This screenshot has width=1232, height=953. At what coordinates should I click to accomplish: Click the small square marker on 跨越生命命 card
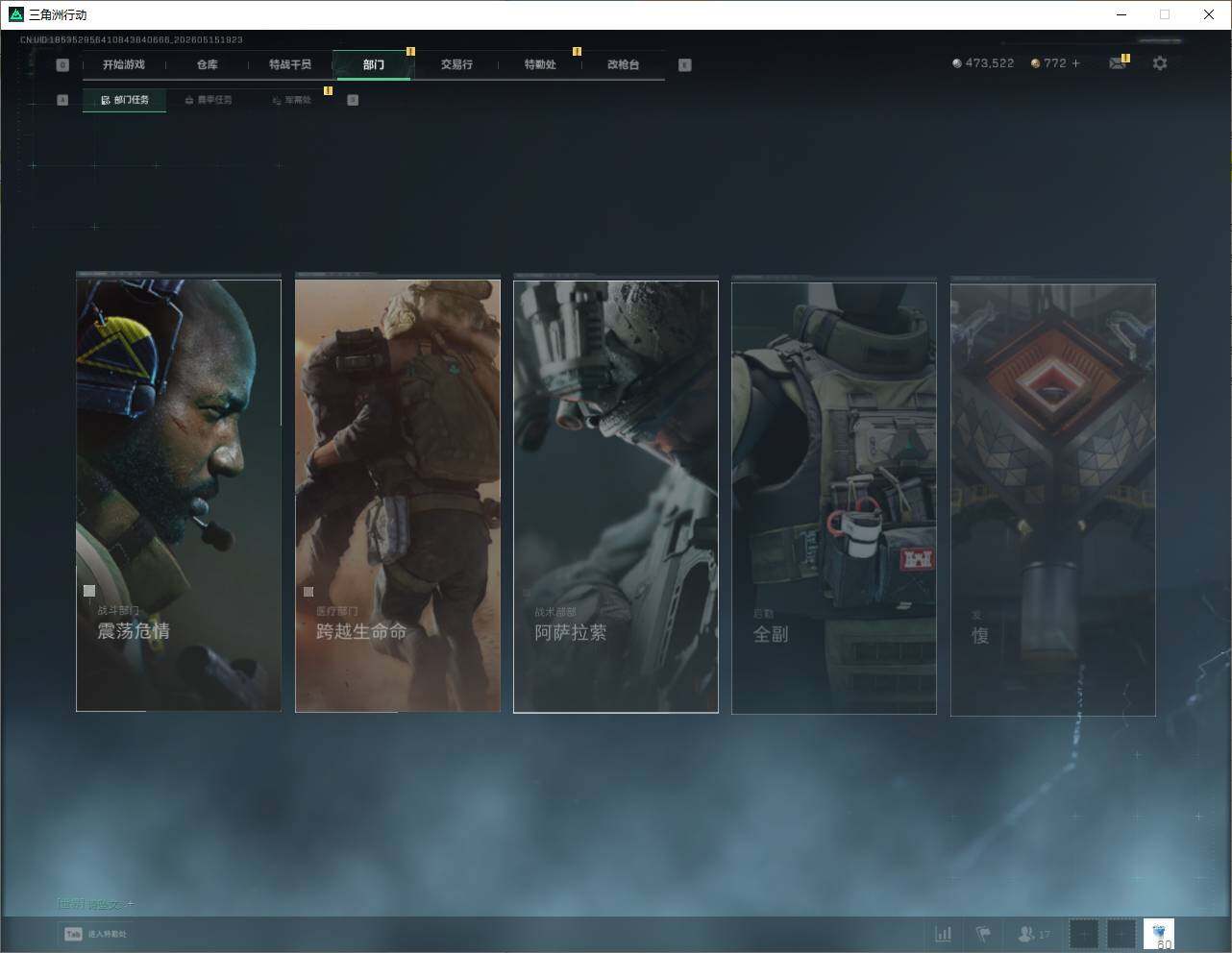pyautogui.click(x=308, y=592)
